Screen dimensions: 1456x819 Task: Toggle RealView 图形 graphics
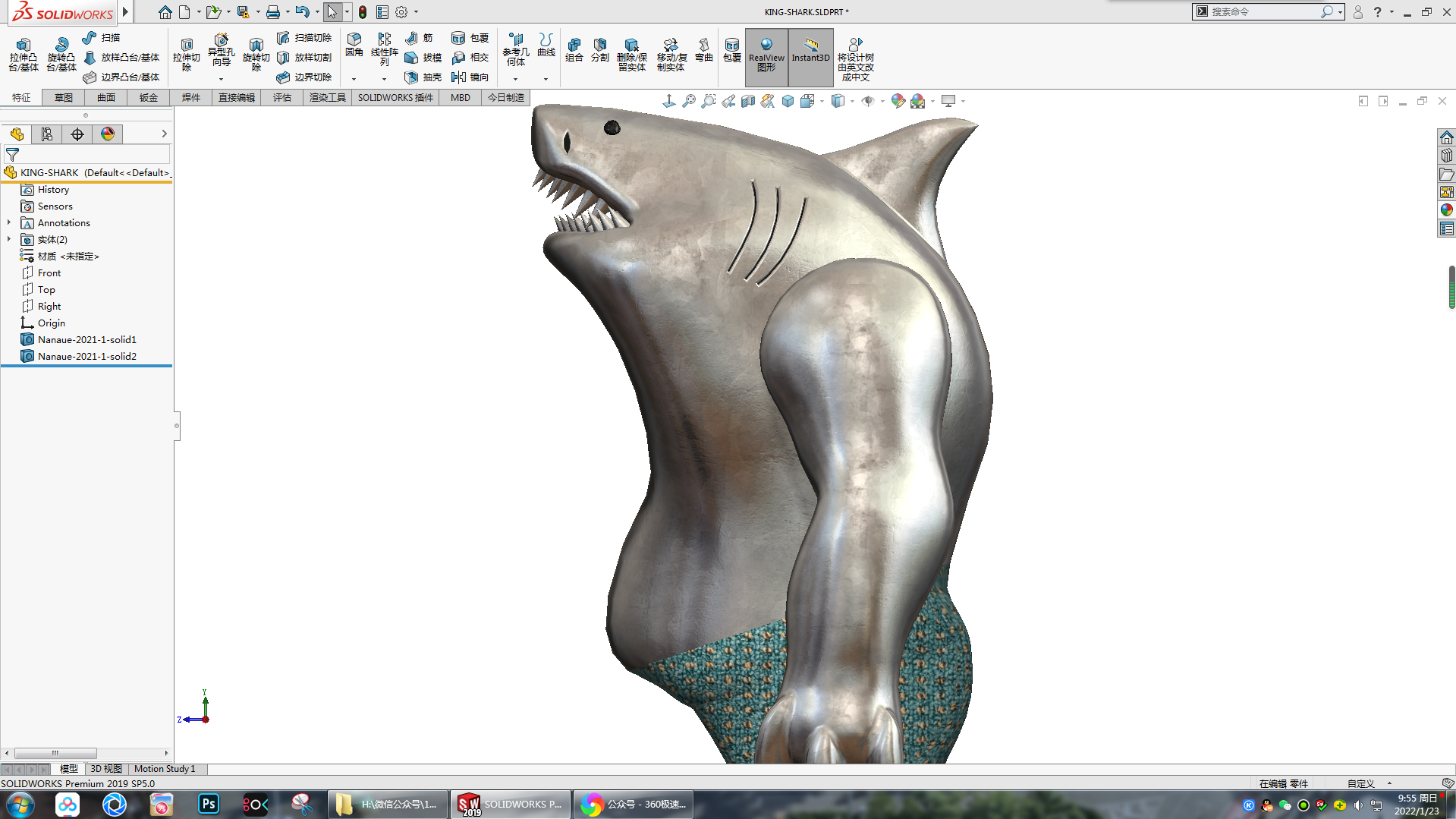click(x=766, y=57)
